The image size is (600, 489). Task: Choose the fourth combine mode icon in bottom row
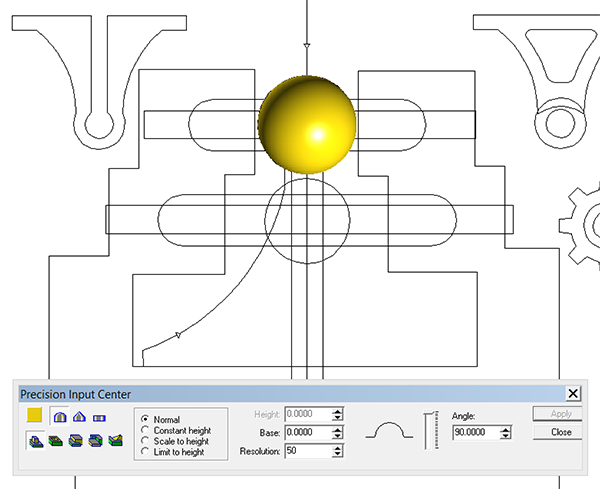96,441
